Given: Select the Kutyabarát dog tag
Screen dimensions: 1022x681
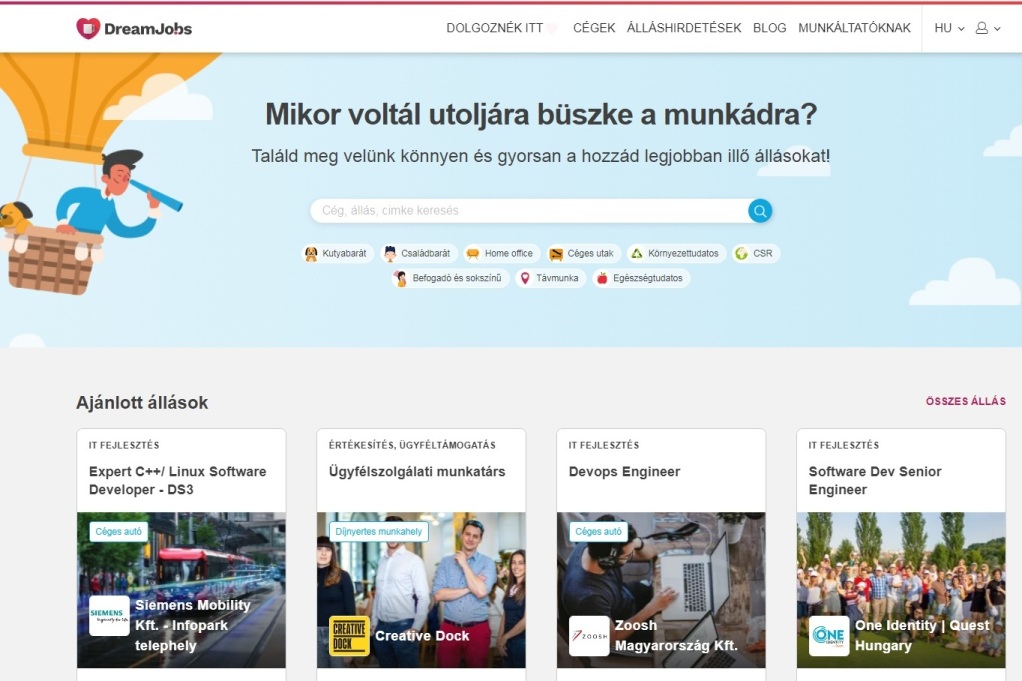Looking at the screenshot, I should (x=337, y=254).
